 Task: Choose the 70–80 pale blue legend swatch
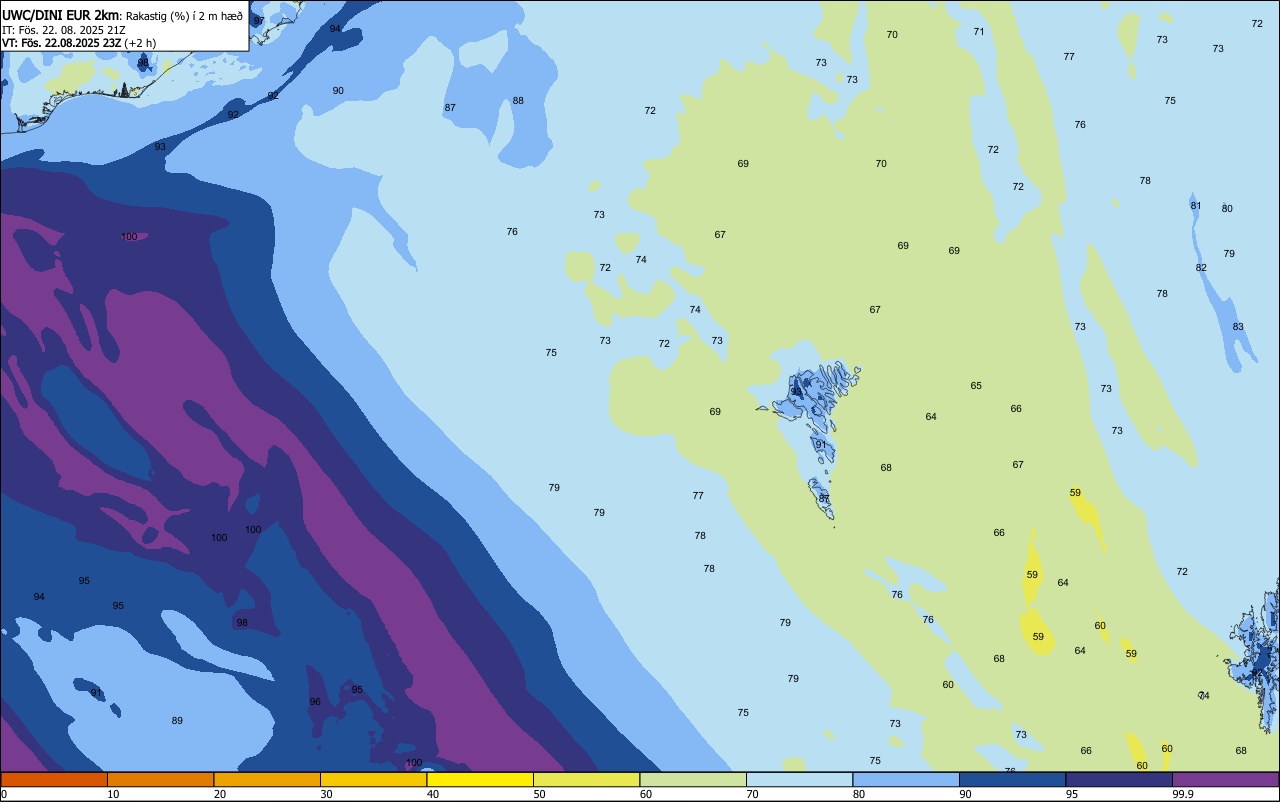(x=799, y=779)
